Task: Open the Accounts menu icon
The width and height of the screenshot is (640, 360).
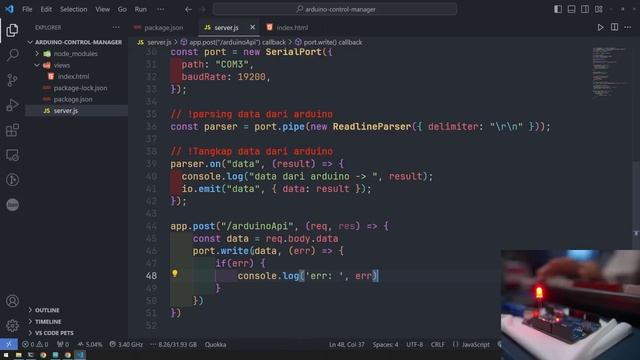Action: tap(12, 301)
